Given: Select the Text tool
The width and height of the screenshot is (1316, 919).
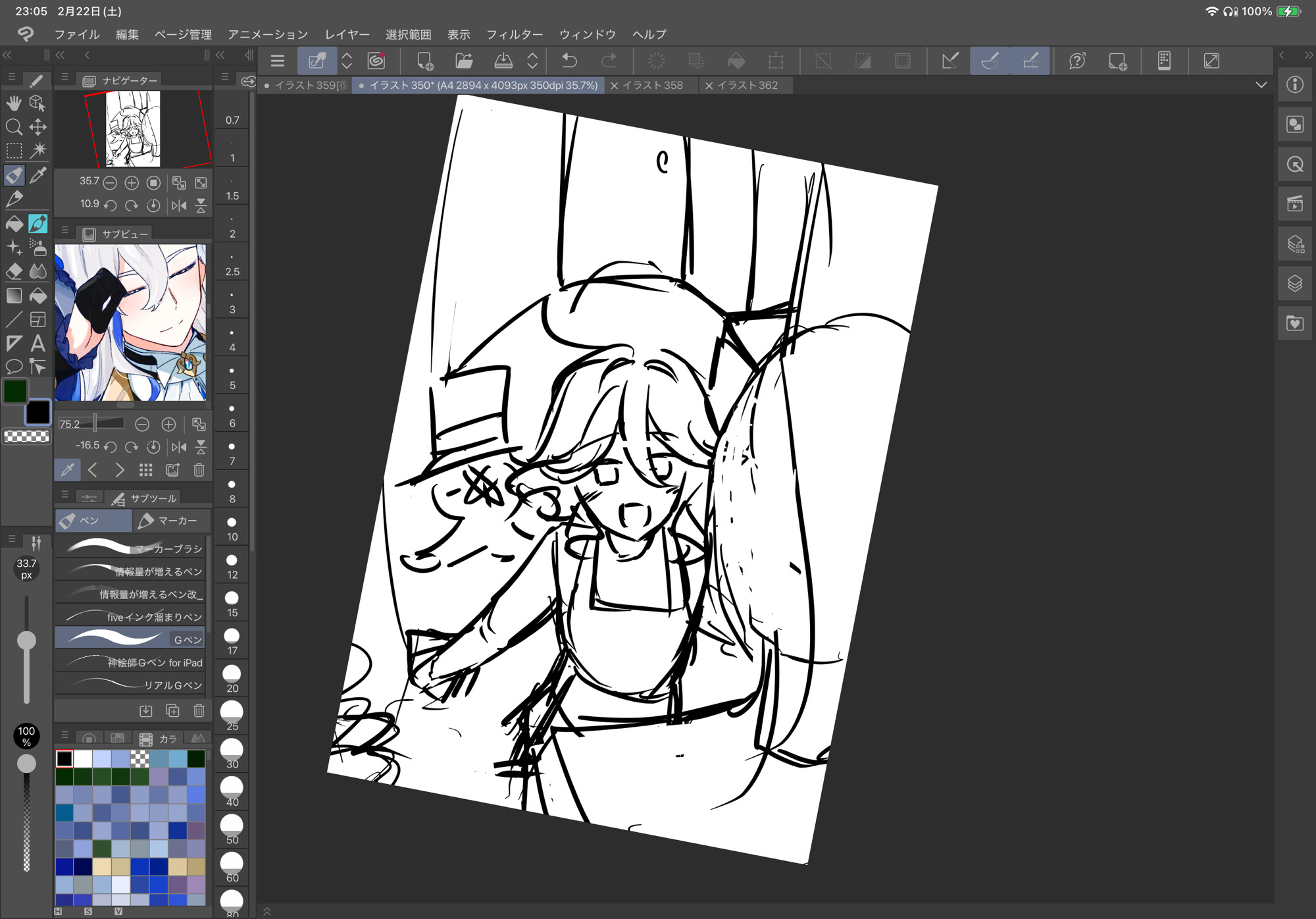Looking at the screenshot, I should click(38, 343).
